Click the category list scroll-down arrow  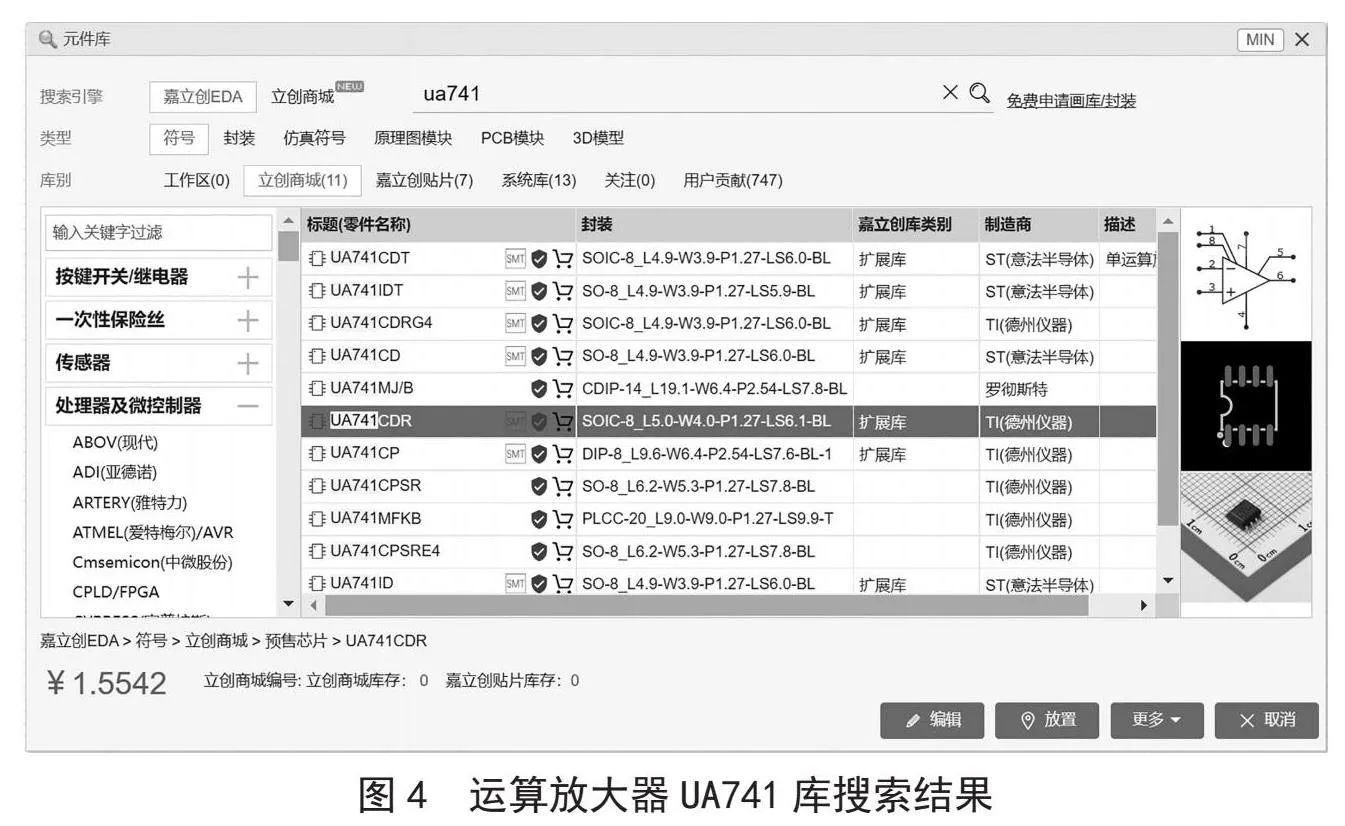[x=288, y=604]
